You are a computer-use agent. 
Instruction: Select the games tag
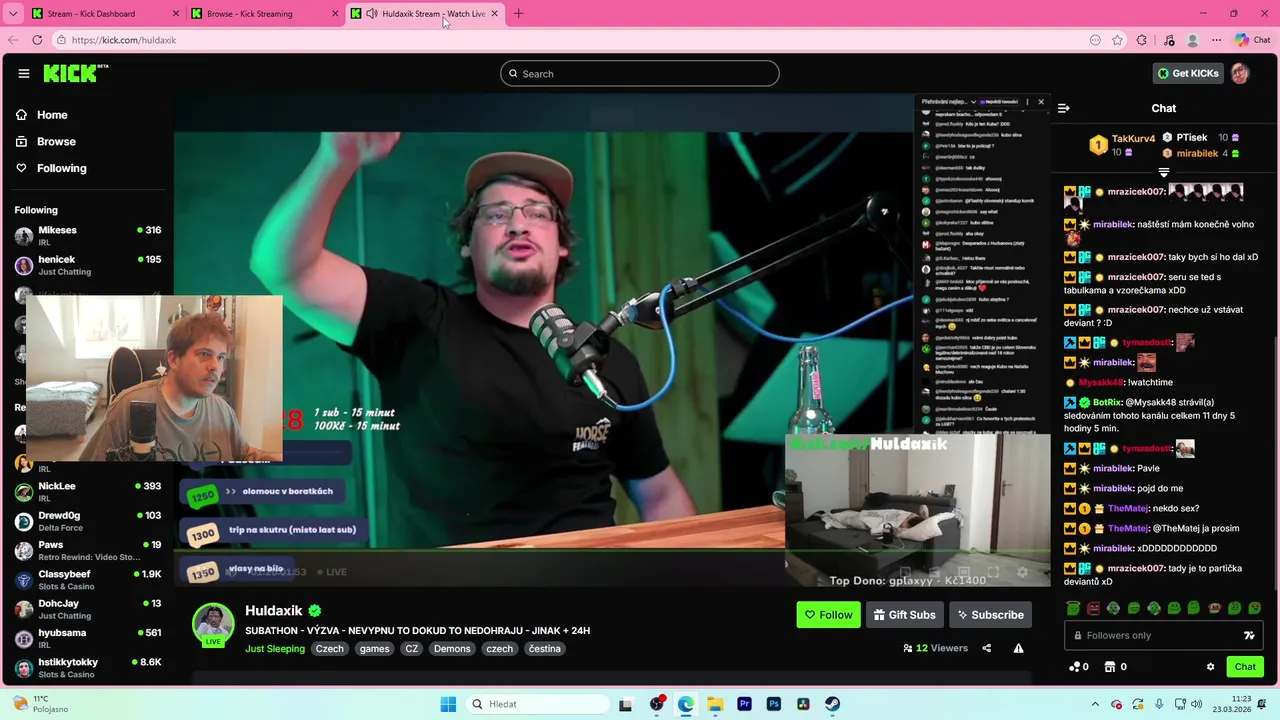coord(375,649)
